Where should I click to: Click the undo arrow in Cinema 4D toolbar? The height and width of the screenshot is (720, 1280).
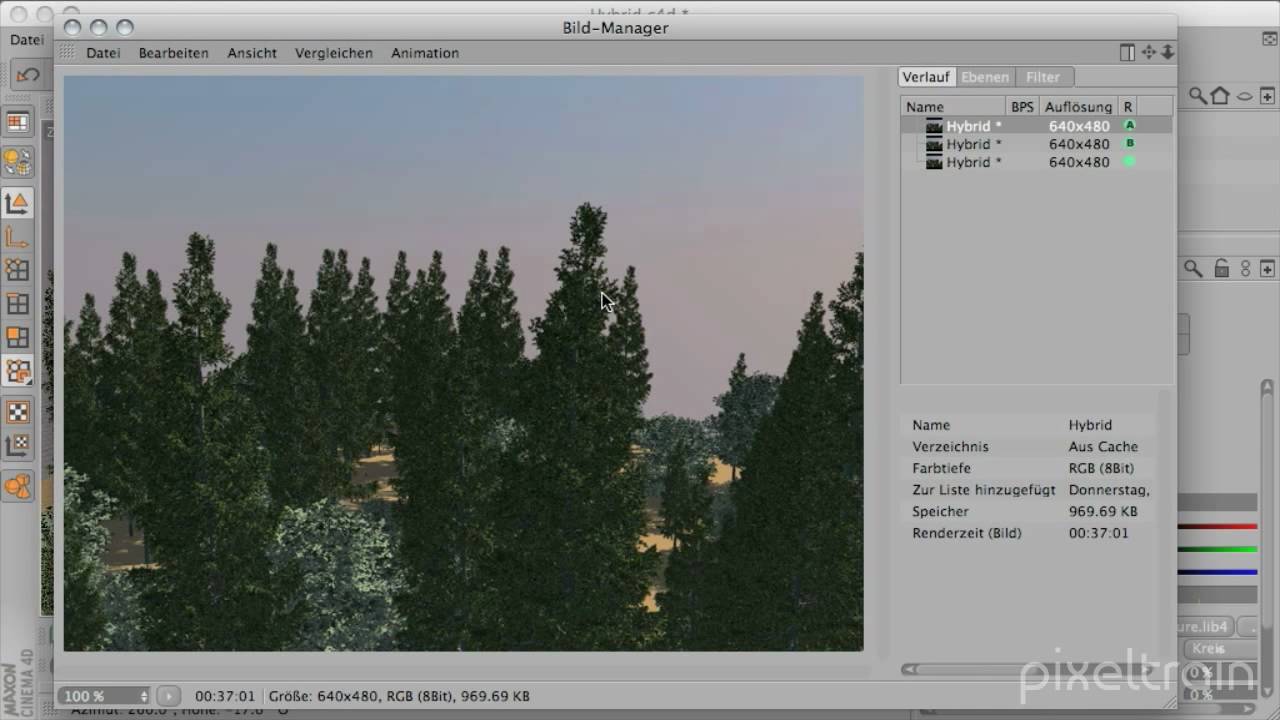coord(28,75)
